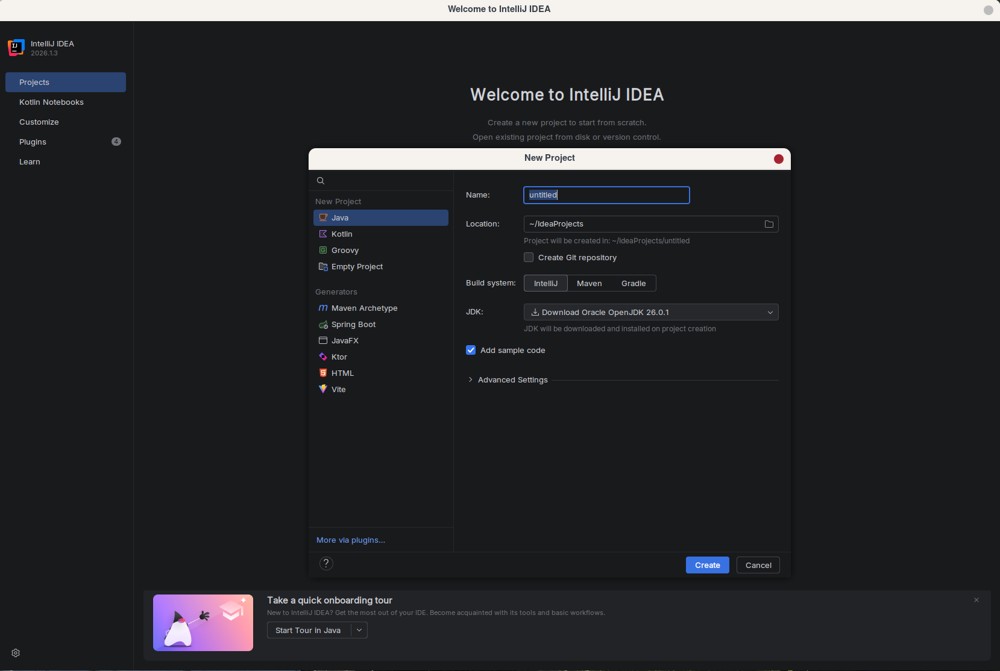Image resolution: width=1000 pixels, height=671 pixels.
Task: Open the settings gear on the welcome screen
Action: pyautogui.click(x=15, y=653)
